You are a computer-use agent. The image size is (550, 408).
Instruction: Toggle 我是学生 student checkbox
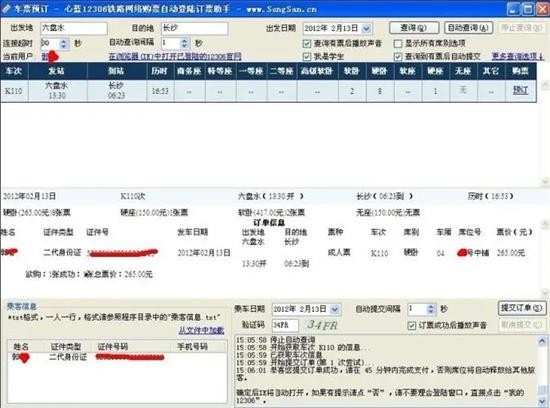click(x=307, y=56)
